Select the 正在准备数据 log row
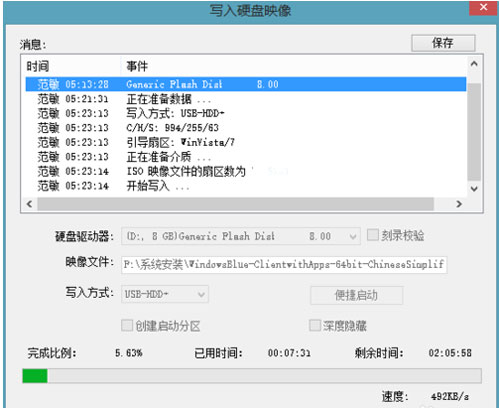This screenshot has height=408, width=500. point(246,99)
